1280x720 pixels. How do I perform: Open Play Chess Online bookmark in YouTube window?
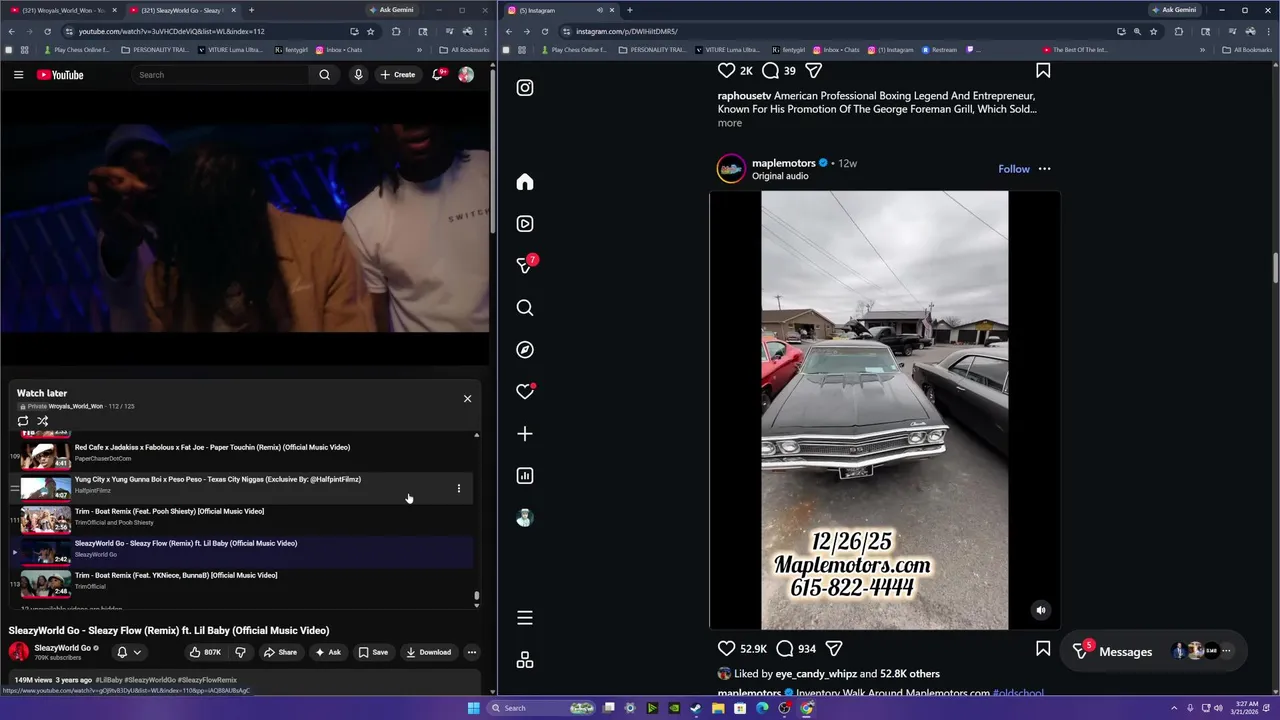coord(76,50)
